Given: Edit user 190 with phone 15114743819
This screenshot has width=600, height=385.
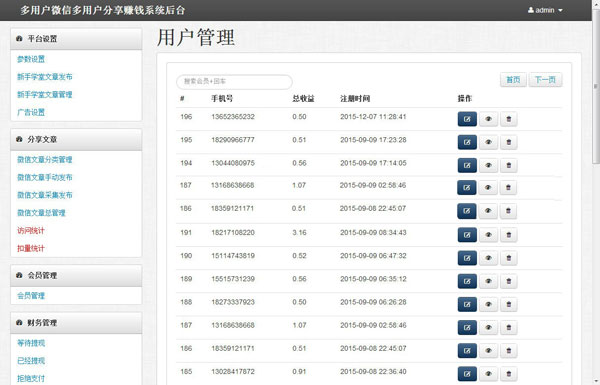Looking at the screenshot, I should coord(467,258).
